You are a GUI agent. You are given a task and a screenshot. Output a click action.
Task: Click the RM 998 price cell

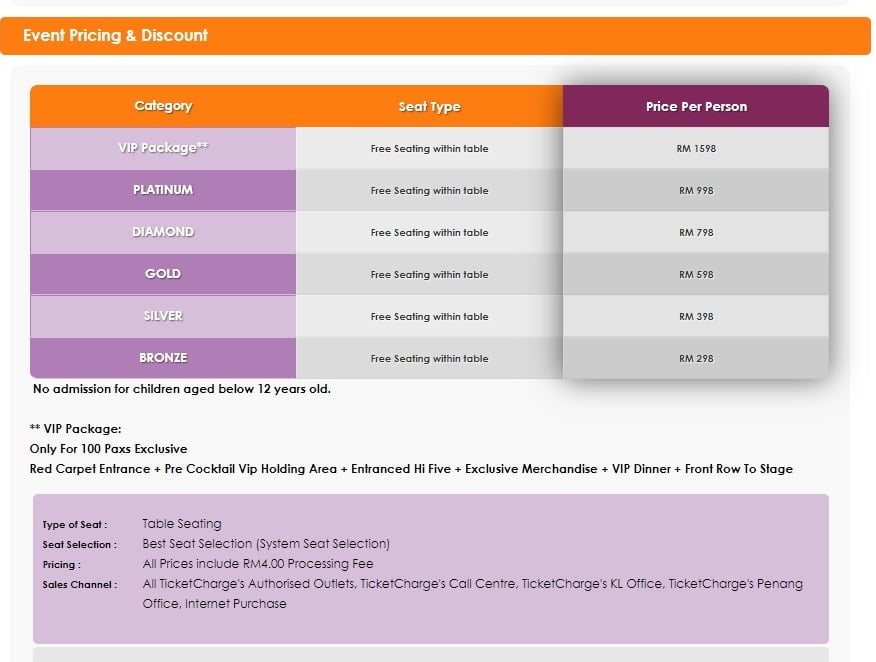(696, 191)
